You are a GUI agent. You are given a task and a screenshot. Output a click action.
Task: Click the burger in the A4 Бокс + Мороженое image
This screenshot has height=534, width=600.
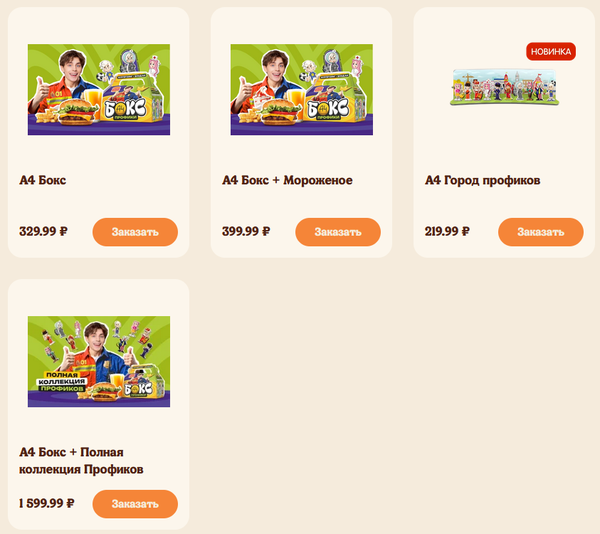[279, 112]
